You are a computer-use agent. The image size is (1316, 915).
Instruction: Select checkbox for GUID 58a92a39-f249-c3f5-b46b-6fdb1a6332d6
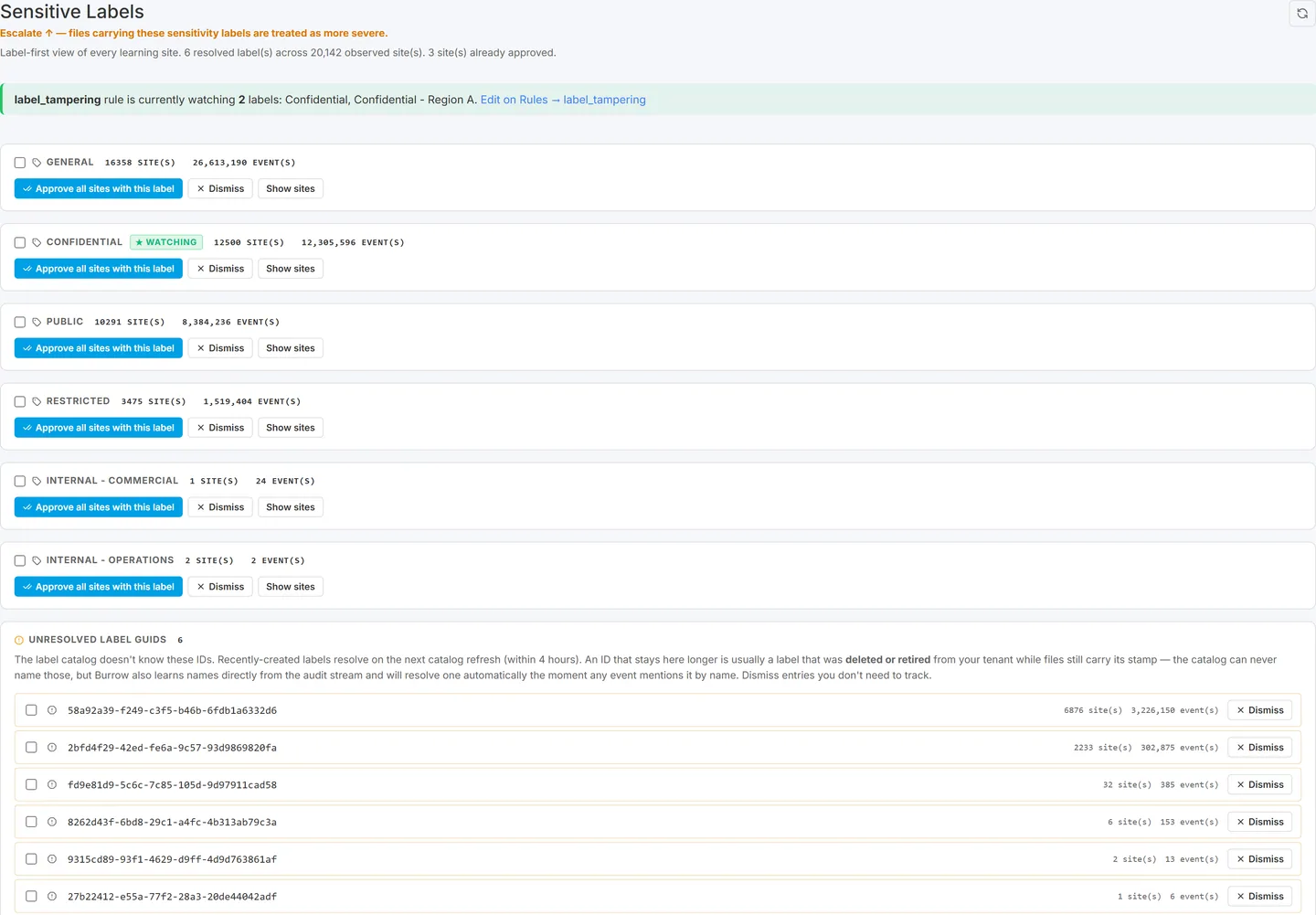[x=31, y=710]
